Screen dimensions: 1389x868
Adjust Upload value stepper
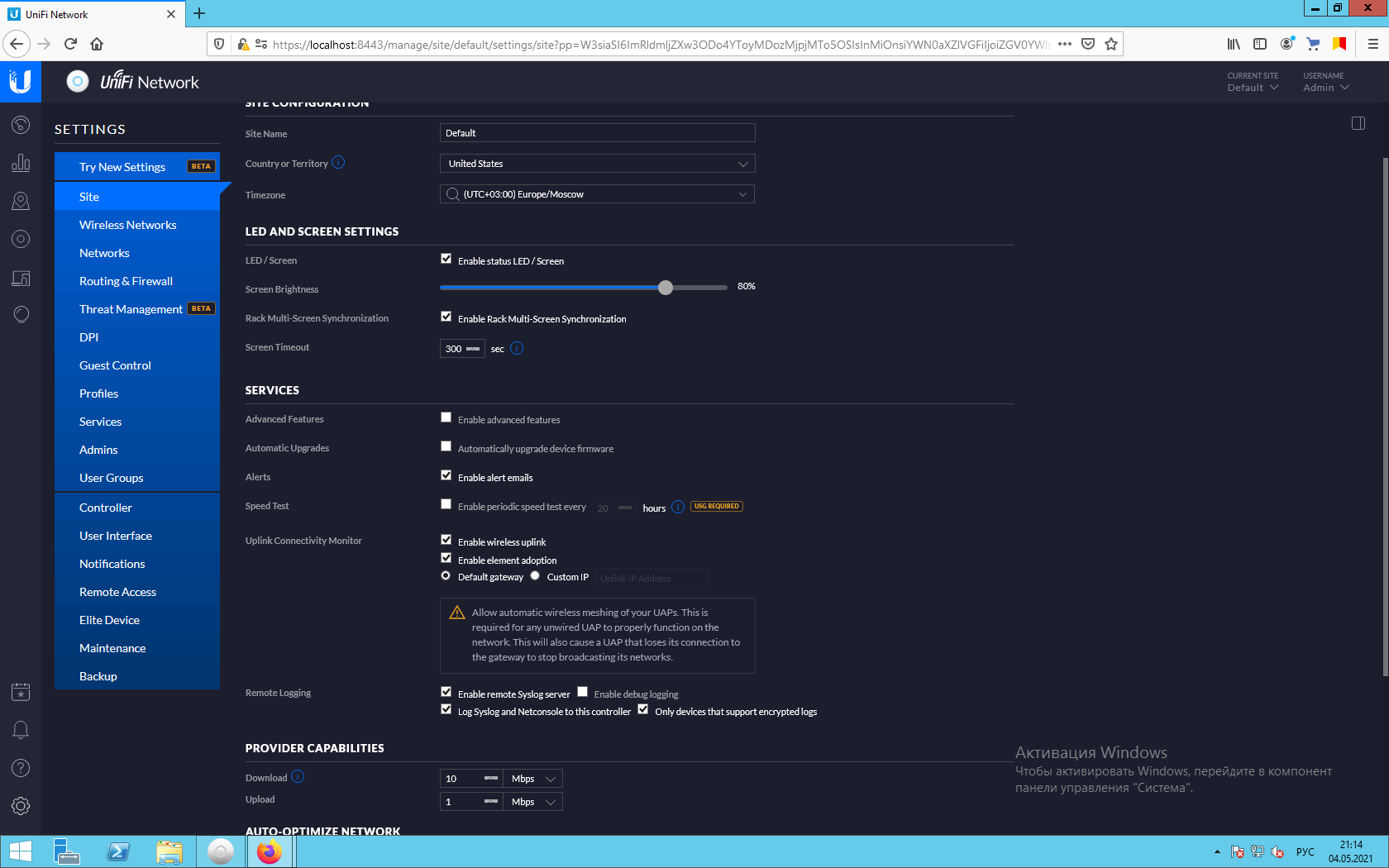click(x=491, y=802)
